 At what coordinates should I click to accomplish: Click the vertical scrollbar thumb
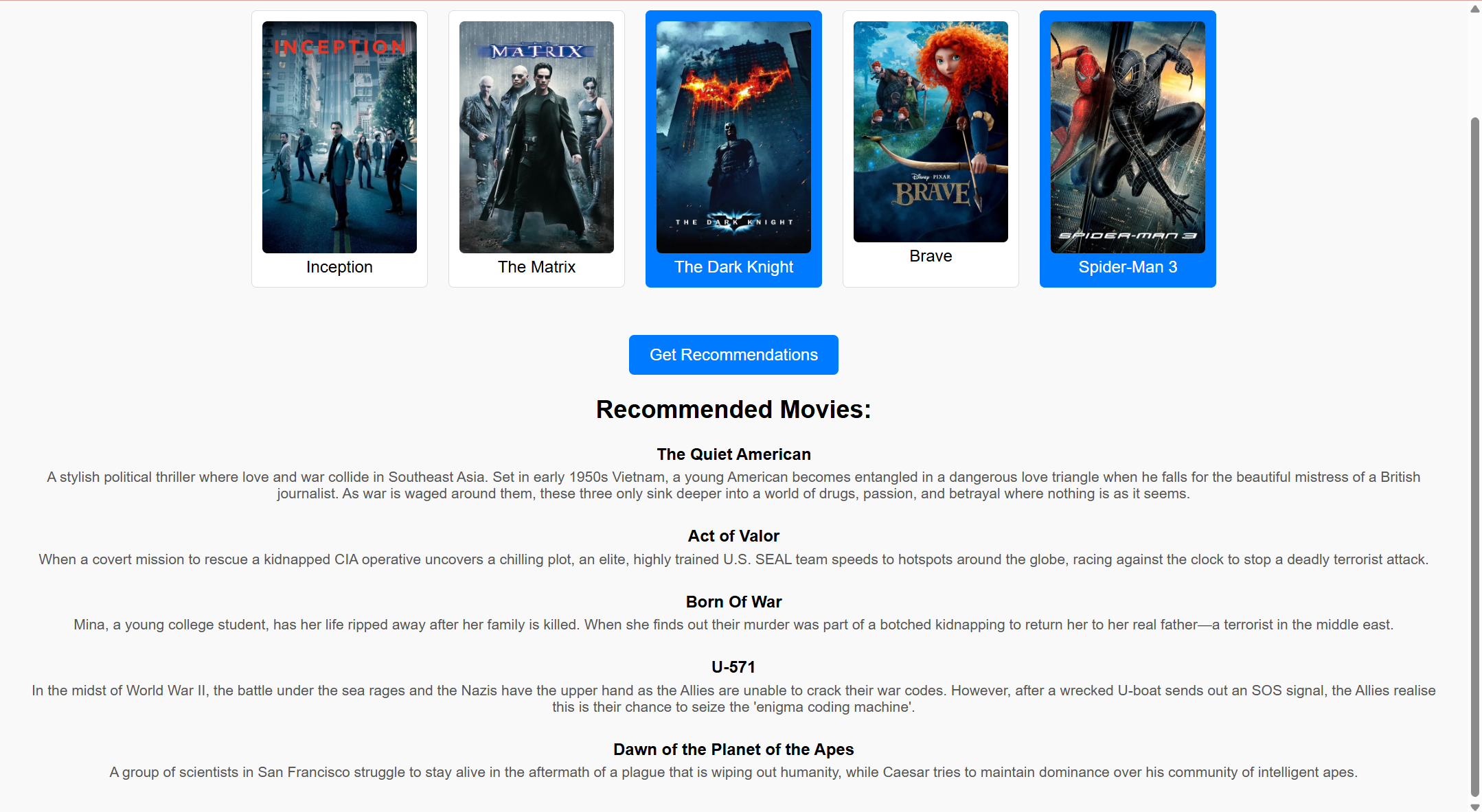(x=1474, y=457)
